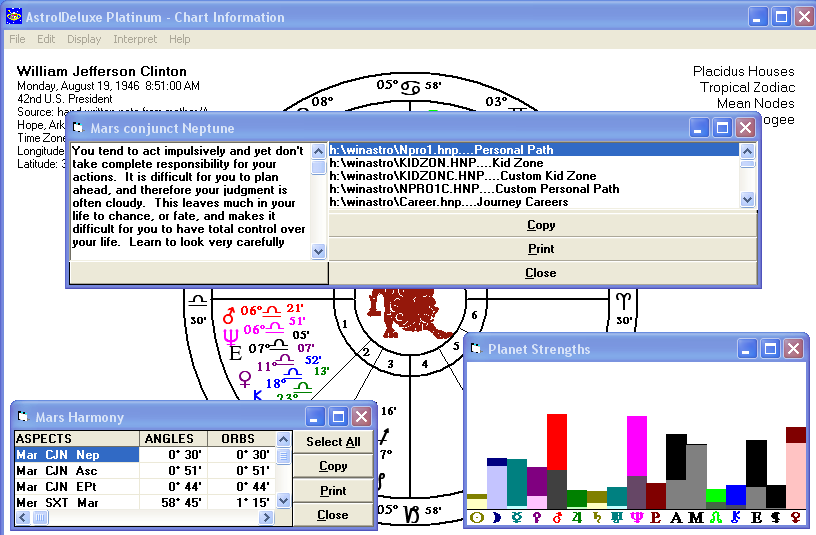Open the Interpret menu

[x=135, y=39]
